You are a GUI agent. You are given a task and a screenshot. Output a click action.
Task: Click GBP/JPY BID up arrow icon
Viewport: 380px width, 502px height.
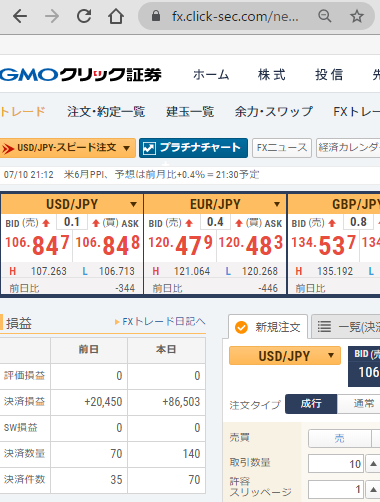(x=332, y=223)
